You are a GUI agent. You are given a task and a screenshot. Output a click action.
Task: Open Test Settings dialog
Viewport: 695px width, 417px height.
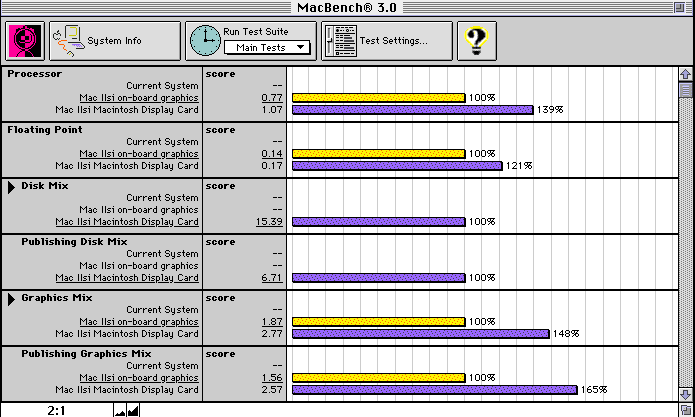coord(387,41)
